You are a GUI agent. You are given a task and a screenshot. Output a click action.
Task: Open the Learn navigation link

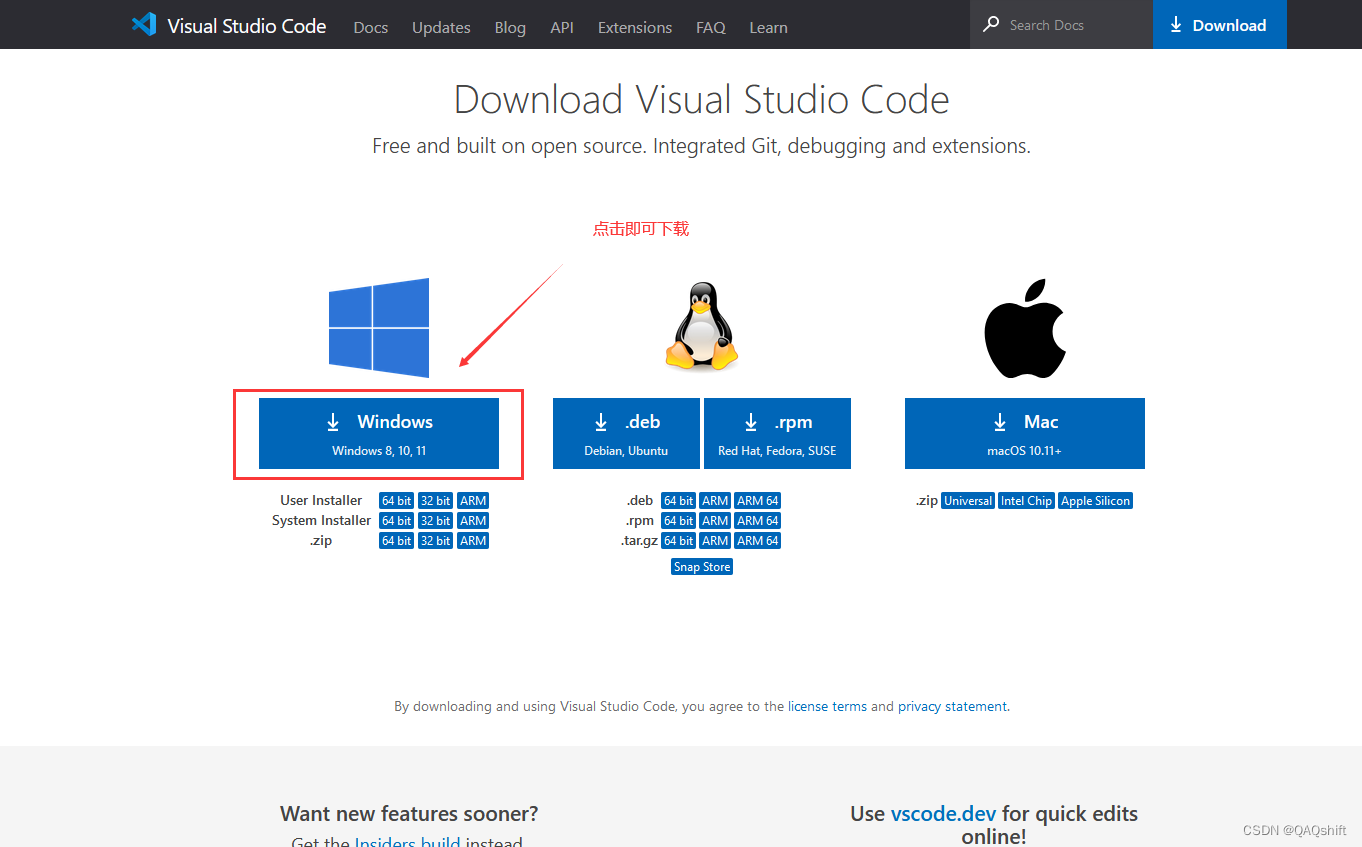click(x=769, y=27)
